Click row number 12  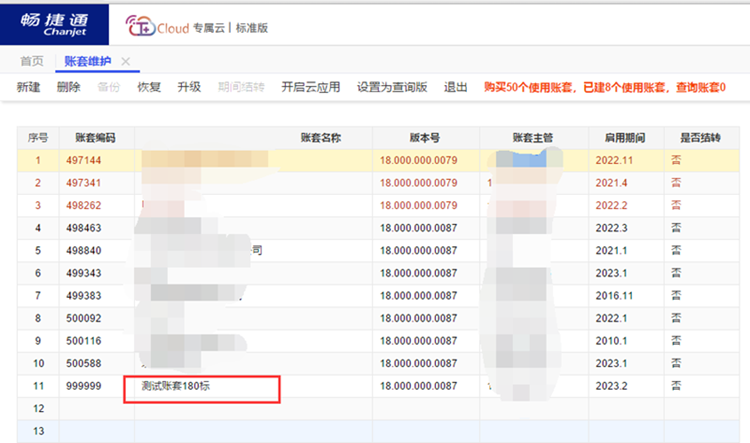(38, 409)
